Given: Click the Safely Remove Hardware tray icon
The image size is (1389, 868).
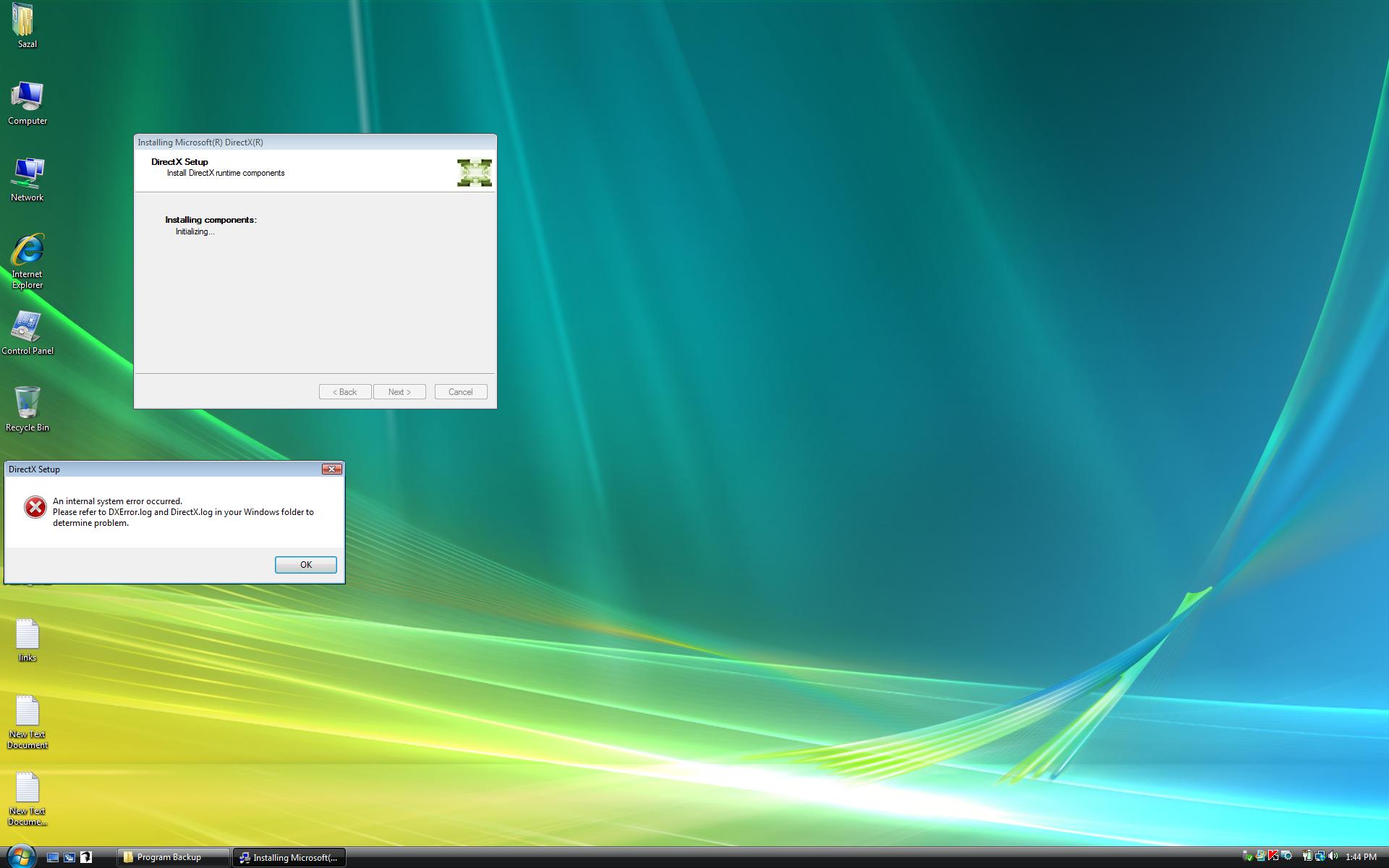Looking at the screenshot, I should coord(1247,856).
